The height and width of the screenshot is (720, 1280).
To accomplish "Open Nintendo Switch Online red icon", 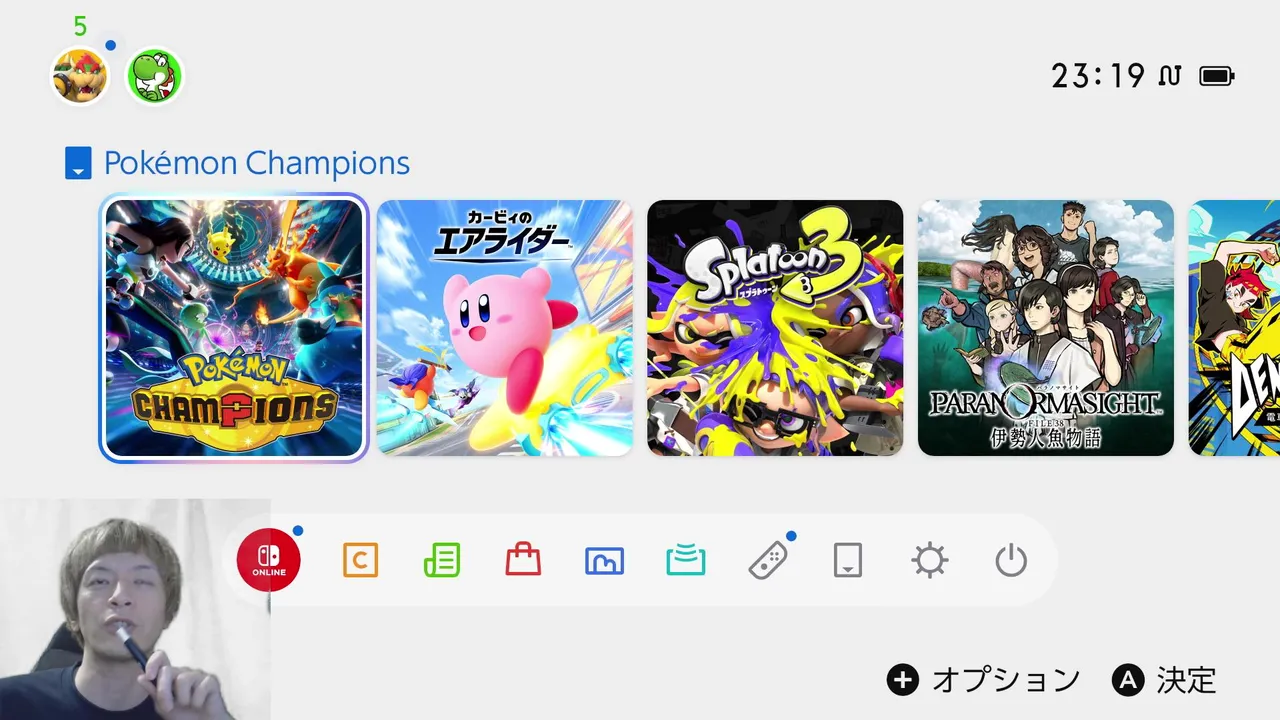I will coord(269,560).
